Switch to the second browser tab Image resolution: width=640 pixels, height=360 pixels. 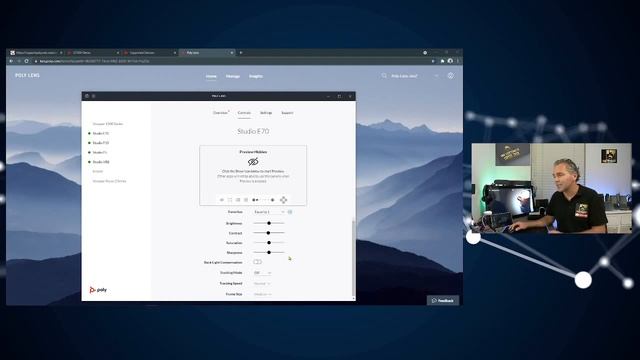93,53
